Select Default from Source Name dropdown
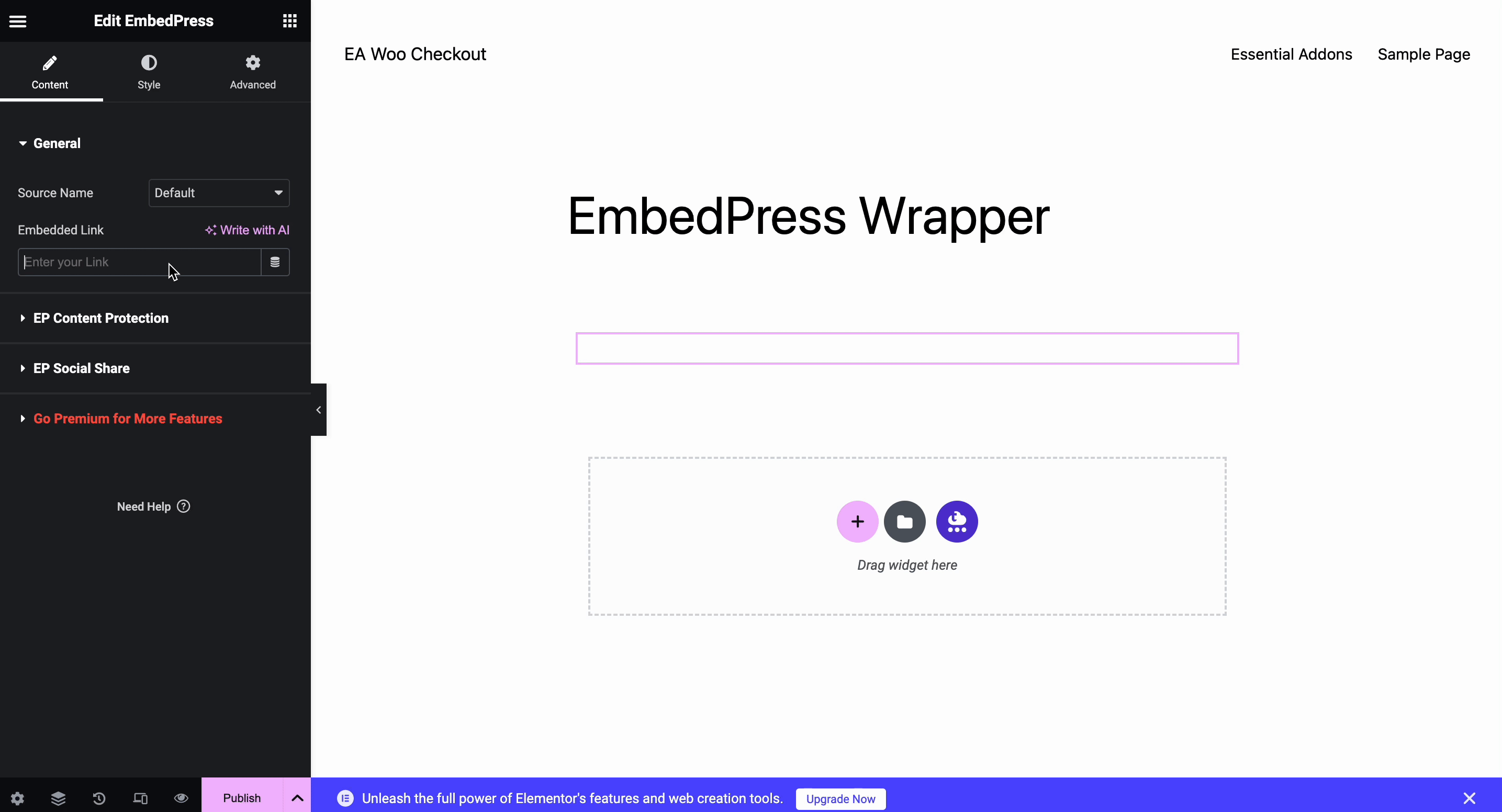This screenshot has width=1502, height=812. point(218,192)
